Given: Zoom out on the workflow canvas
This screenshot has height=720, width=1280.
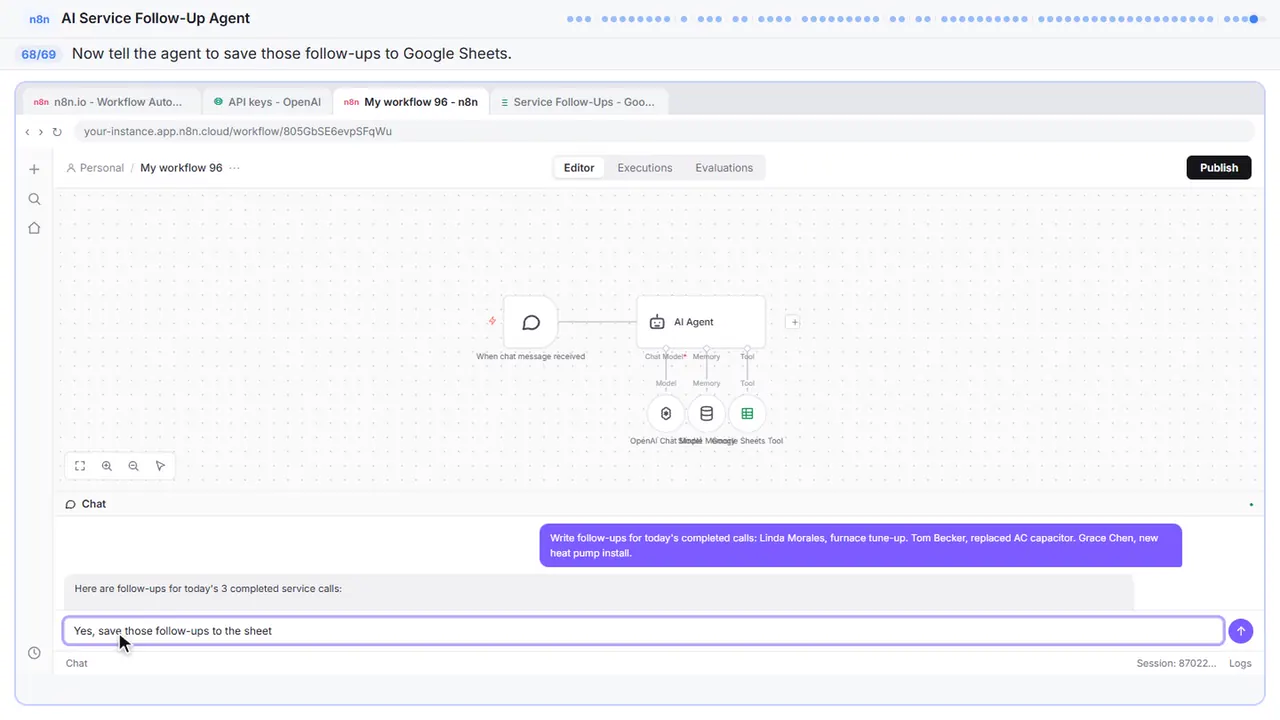Looking at the screenshot, I should (134, 466).
